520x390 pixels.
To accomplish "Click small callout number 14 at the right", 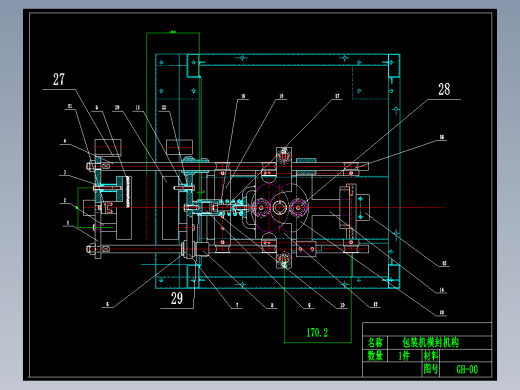I will click(x=441, y=290).
